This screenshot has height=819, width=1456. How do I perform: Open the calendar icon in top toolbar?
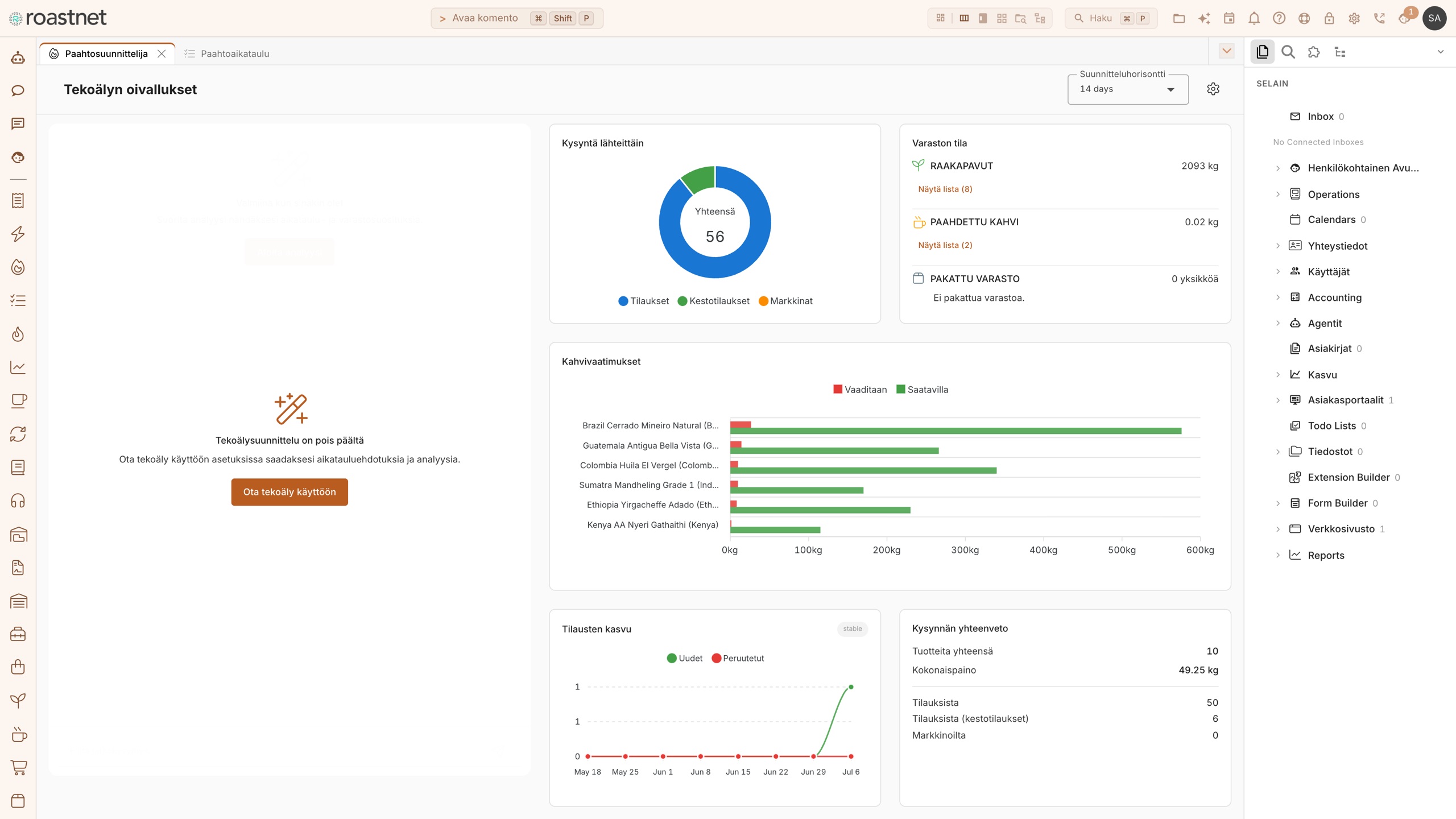[x=1229, y=18]
